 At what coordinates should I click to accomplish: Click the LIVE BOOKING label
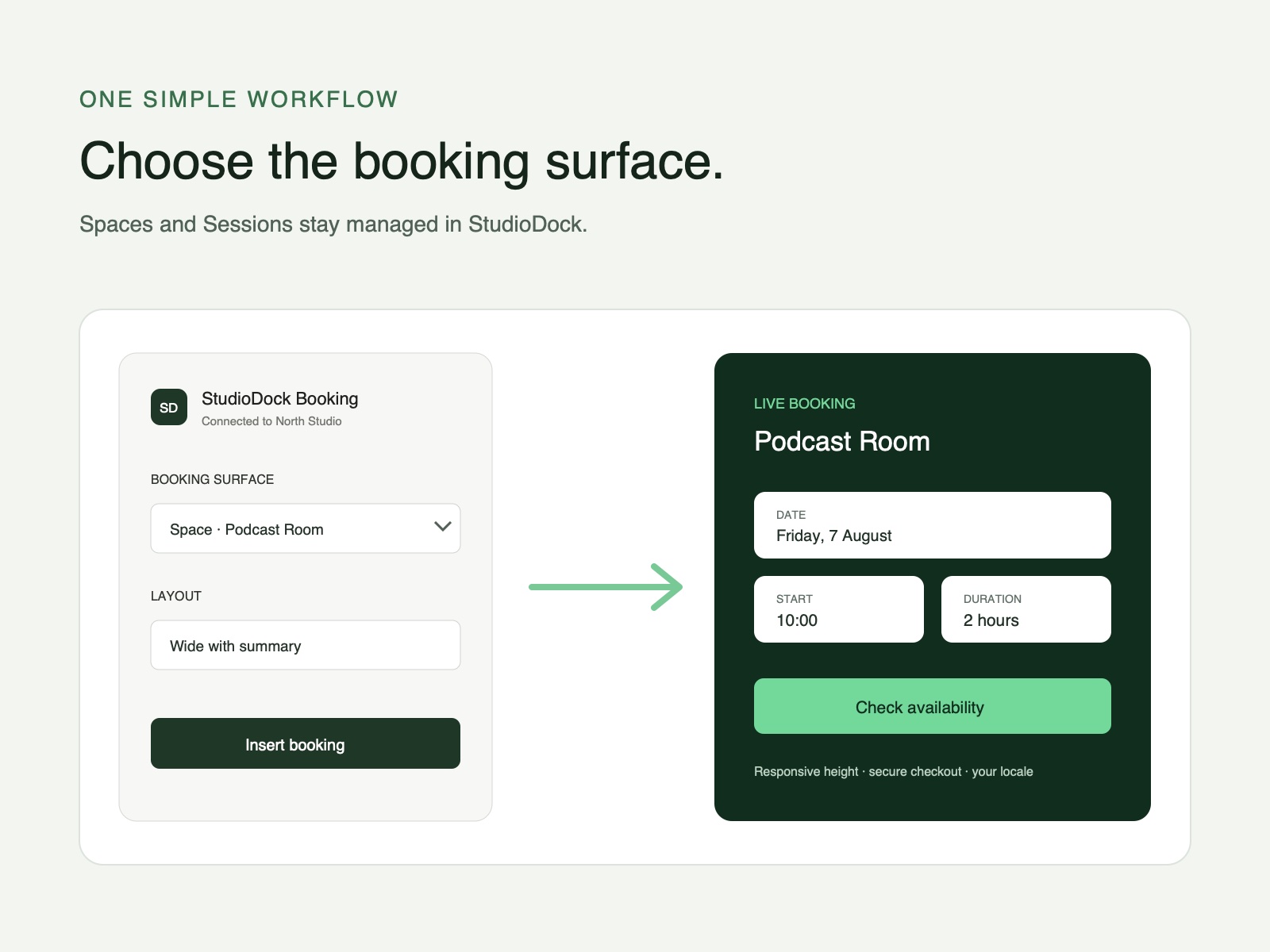[805, 404]
